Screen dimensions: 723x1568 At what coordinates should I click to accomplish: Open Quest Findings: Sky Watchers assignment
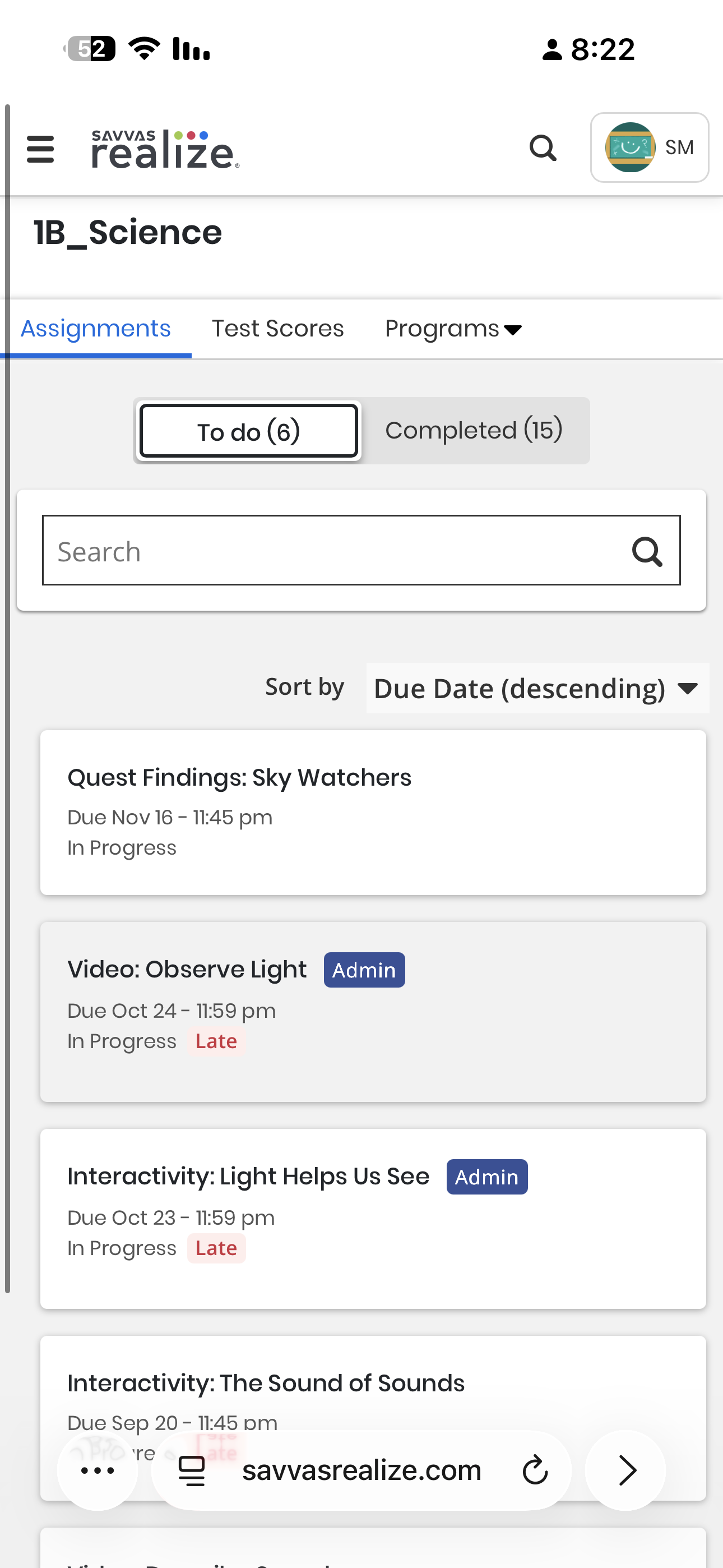(x=239, y=778)
